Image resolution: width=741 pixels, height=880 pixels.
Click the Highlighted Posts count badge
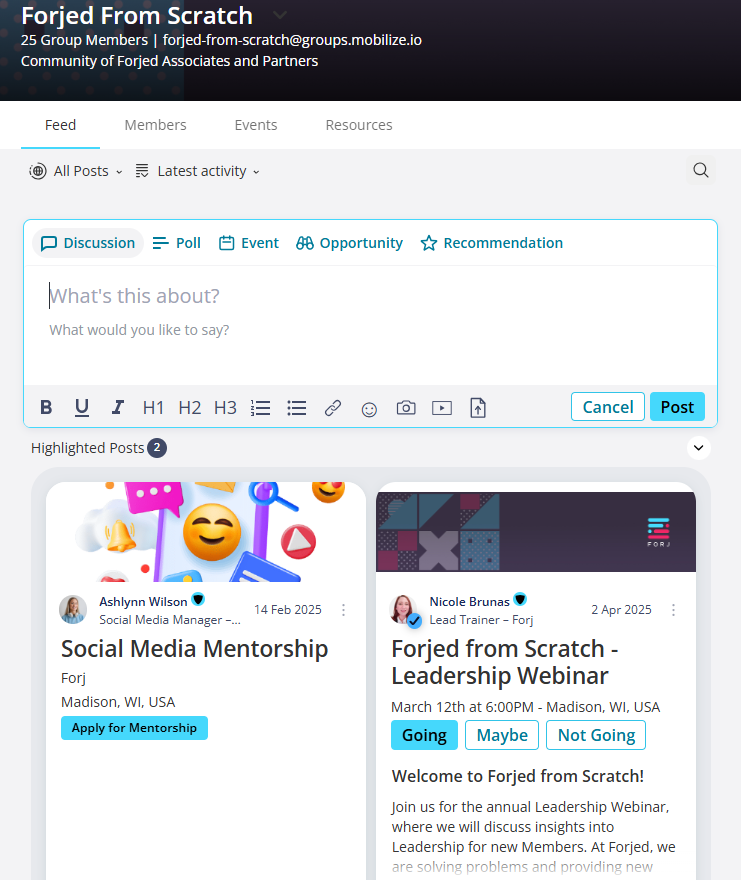tap(157, 448)
